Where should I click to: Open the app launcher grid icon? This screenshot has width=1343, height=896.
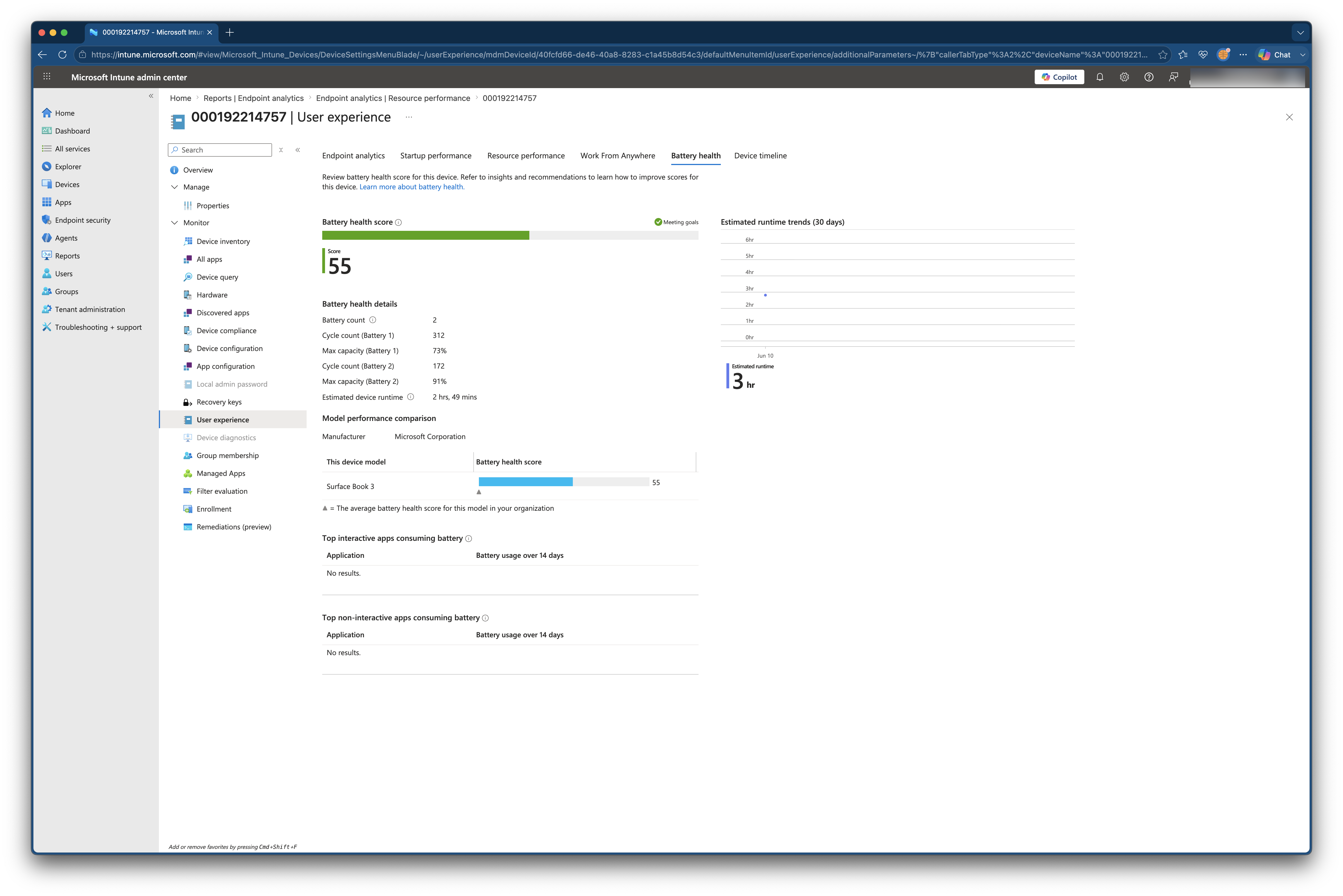47,77
